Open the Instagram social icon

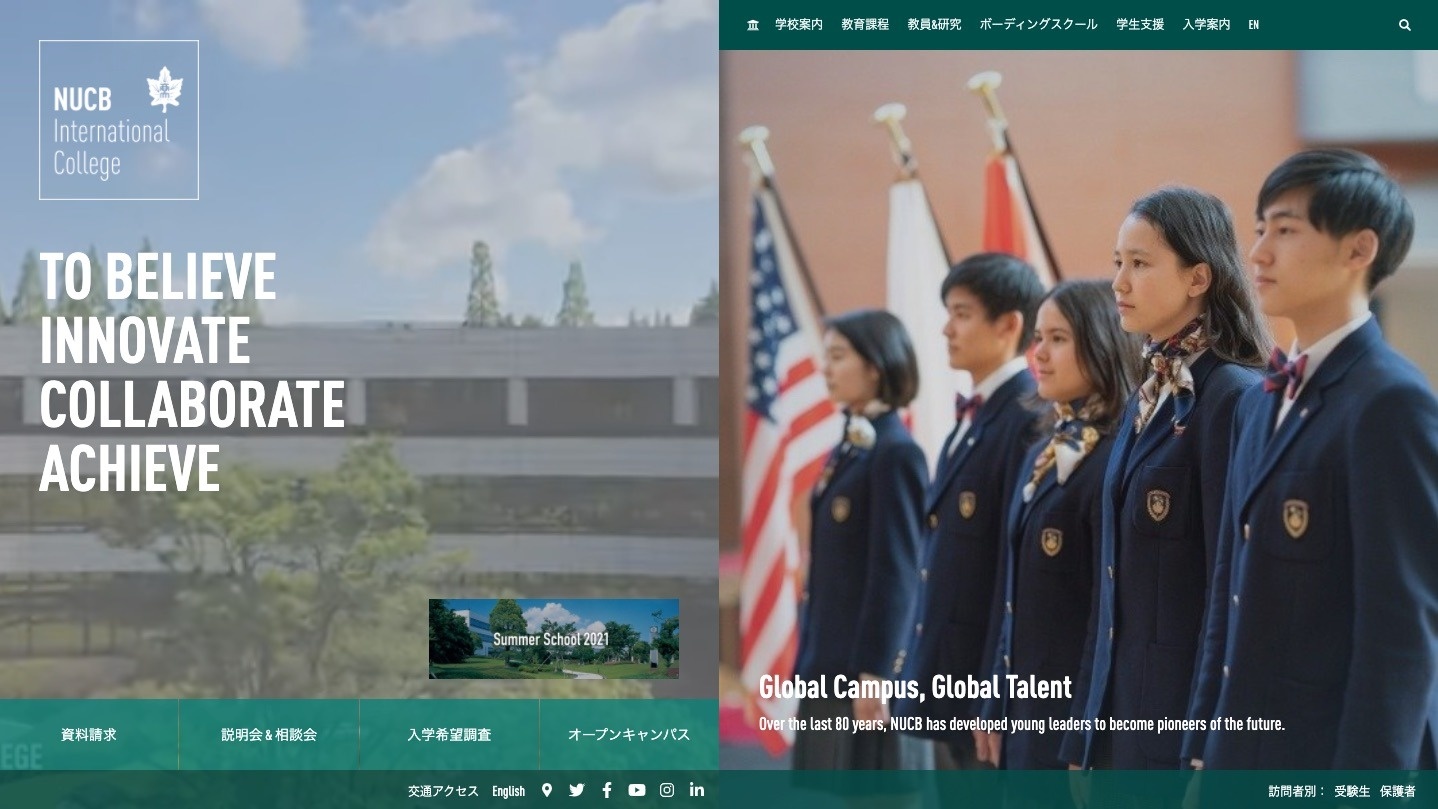click(x=667, y=790)
